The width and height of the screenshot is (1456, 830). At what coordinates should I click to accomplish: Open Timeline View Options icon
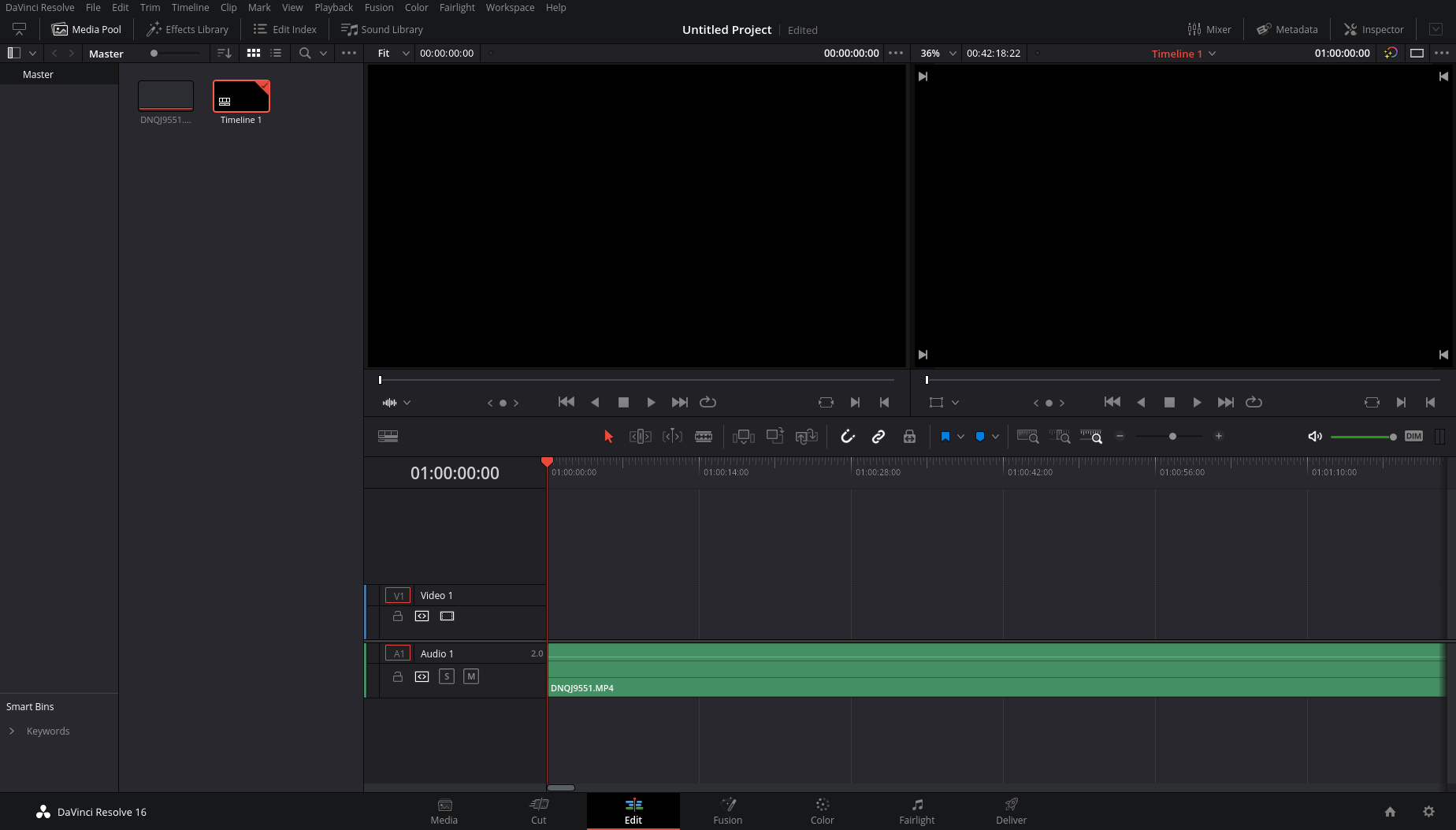click(x=388, y=436)
